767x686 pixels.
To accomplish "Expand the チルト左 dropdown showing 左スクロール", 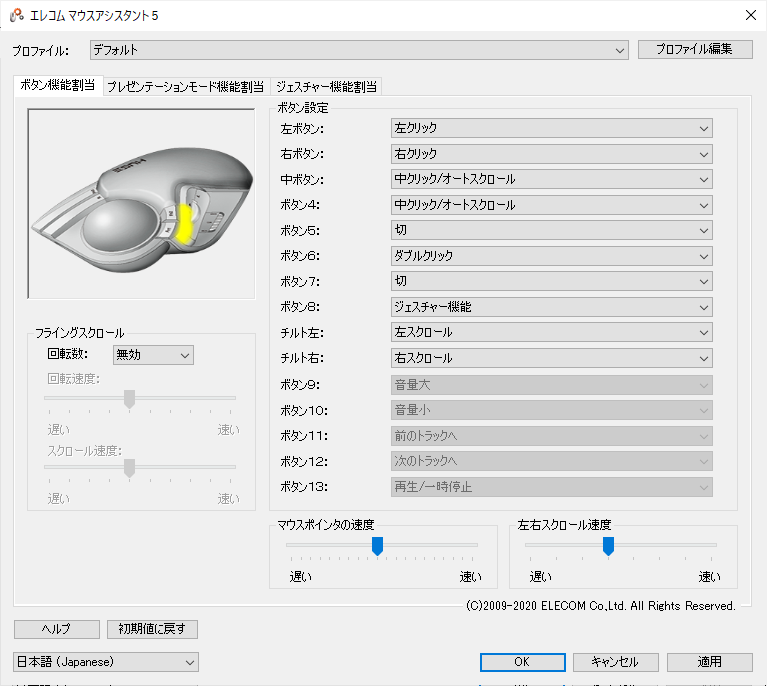I will (551, 333).
